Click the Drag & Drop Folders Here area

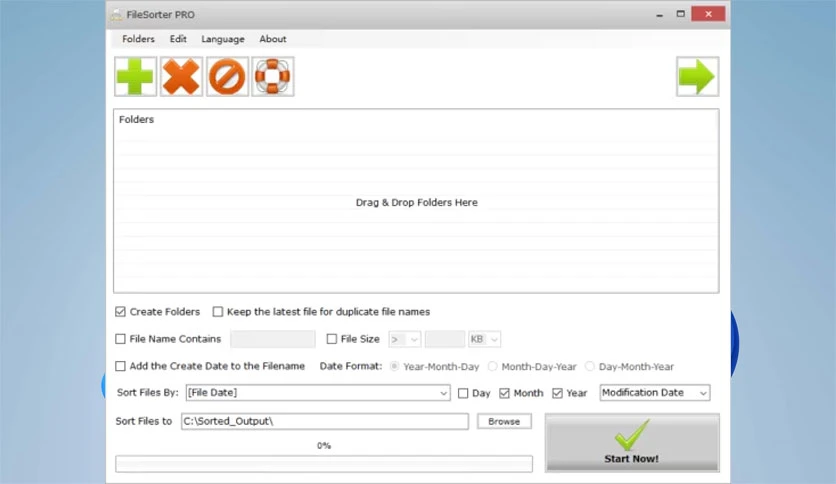point(416,203)
